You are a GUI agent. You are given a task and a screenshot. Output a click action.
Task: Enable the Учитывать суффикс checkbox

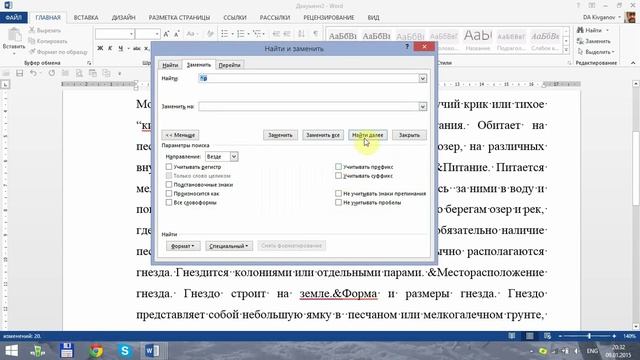[x=338, y=176]
